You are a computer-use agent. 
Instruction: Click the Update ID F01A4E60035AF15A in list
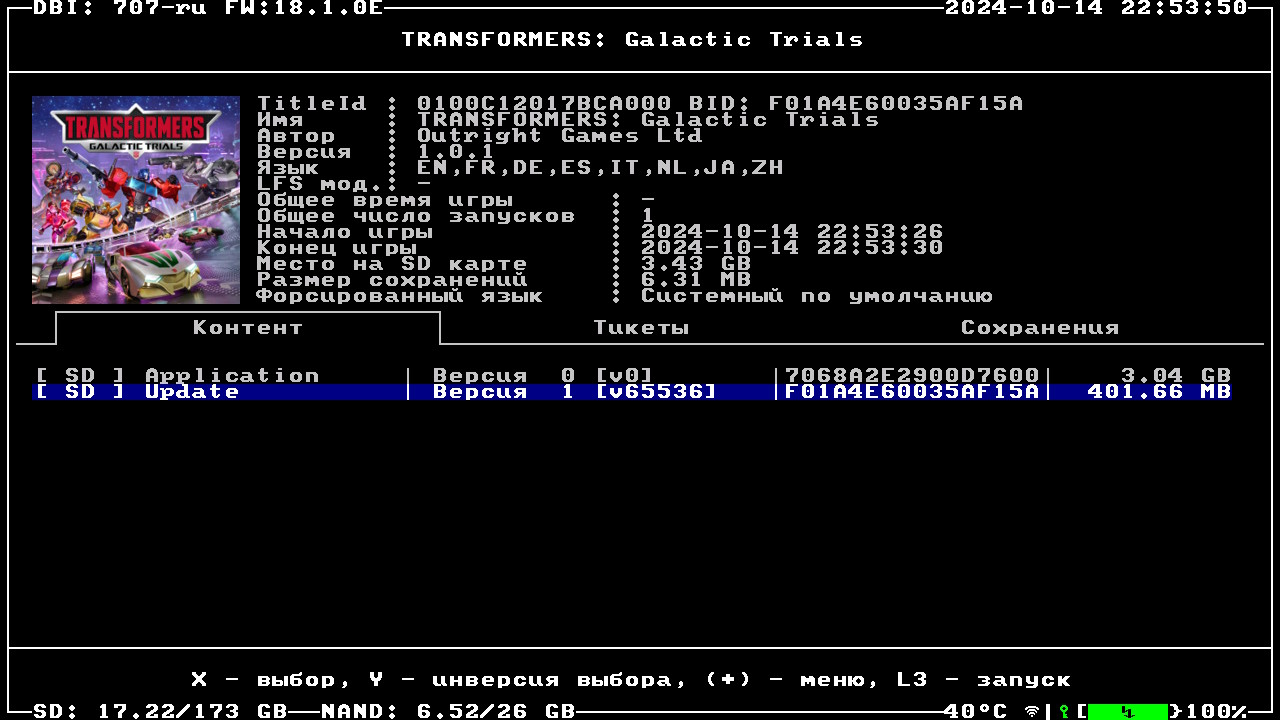912,392
